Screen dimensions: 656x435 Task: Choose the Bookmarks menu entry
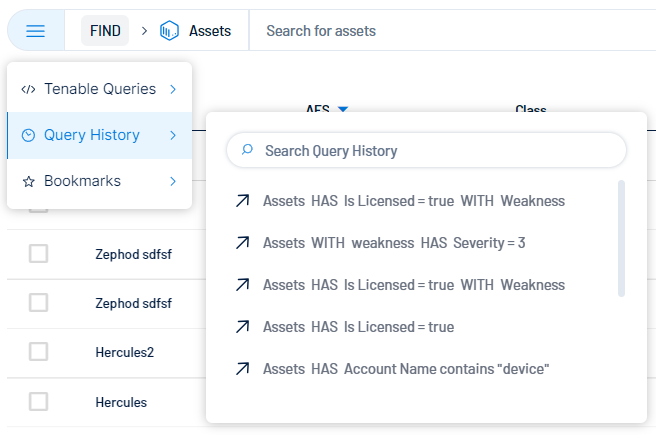tap(82, 182)
